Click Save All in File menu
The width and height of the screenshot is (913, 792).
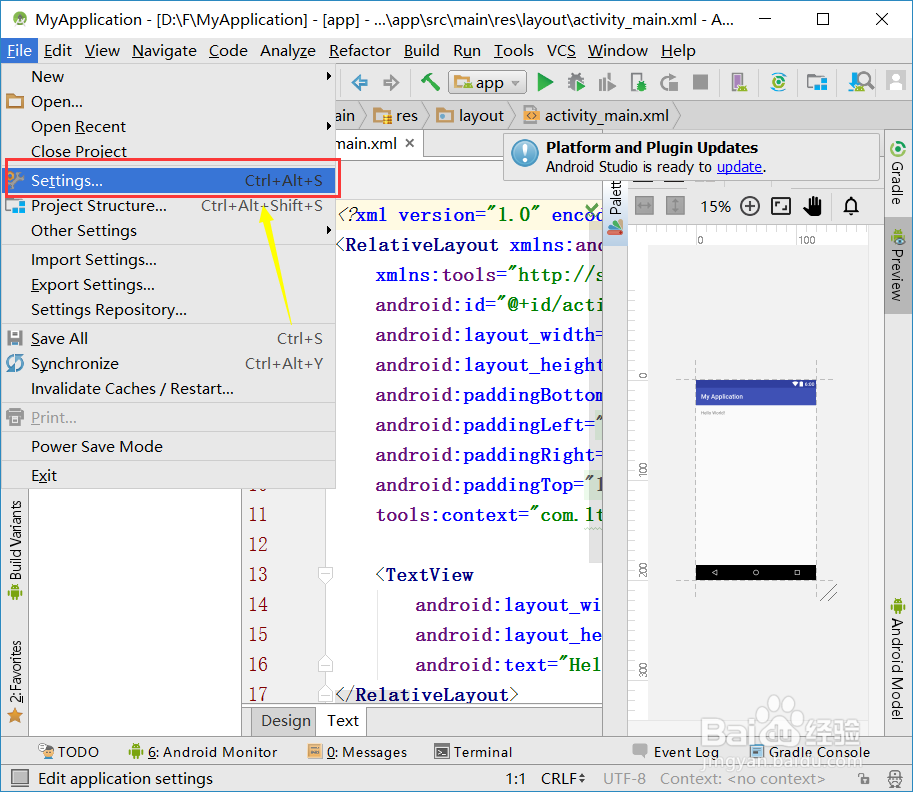click(x=168, y=338)
